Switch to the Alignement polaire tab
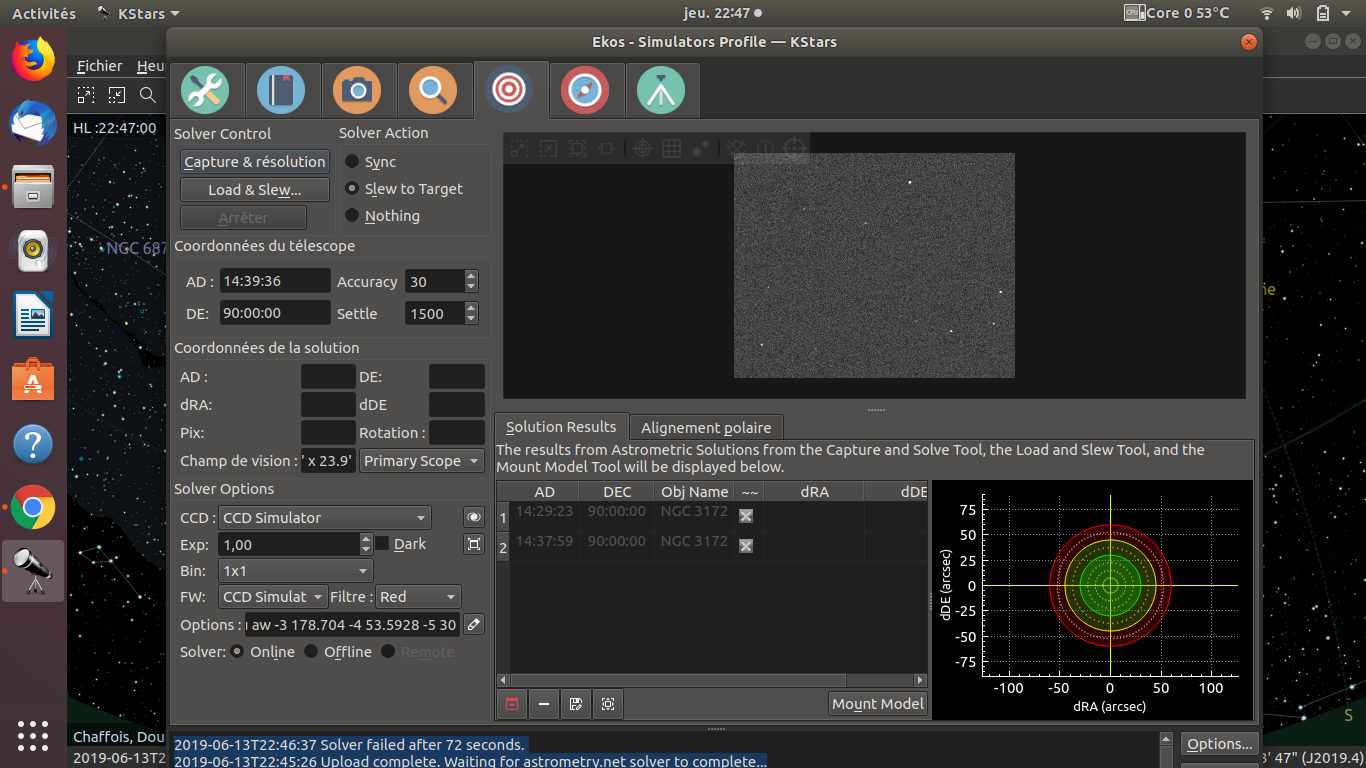Viewport: 1366px width, 768px height. click(706, 427)
